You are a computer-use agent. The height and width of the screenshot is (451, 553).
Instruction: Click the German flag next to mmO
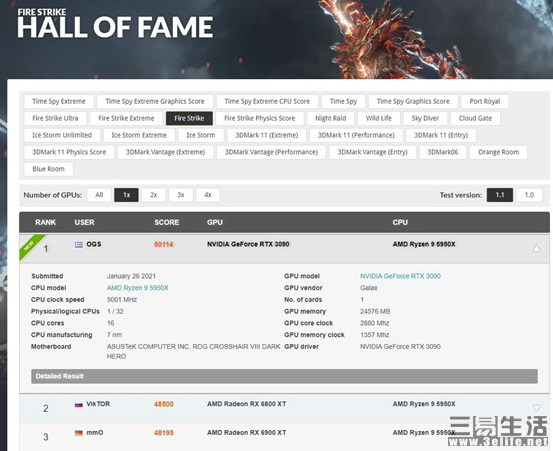[x=79, y=433]
